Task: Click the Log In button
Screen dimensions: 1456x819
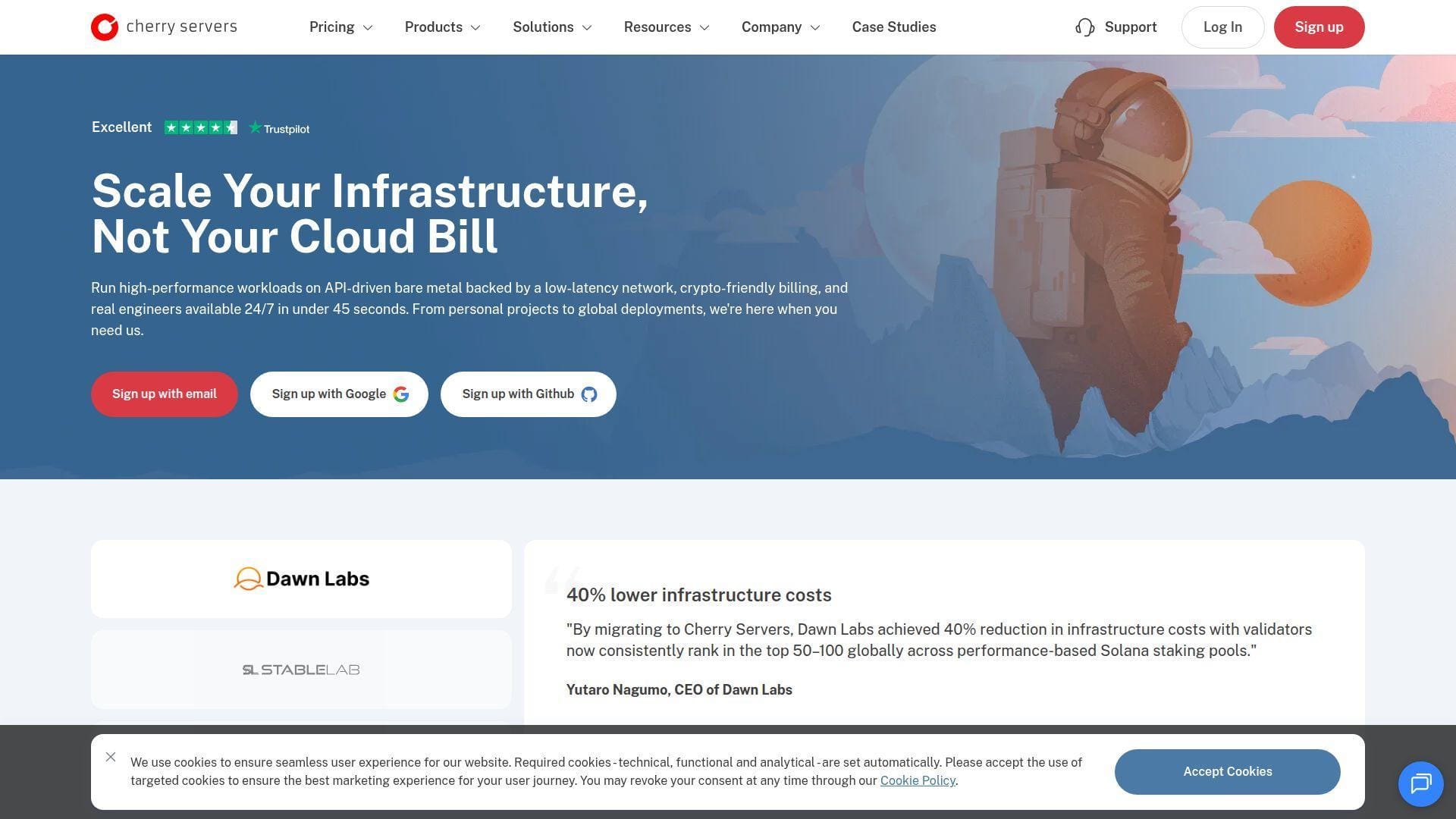Action: coord(1222,27)
